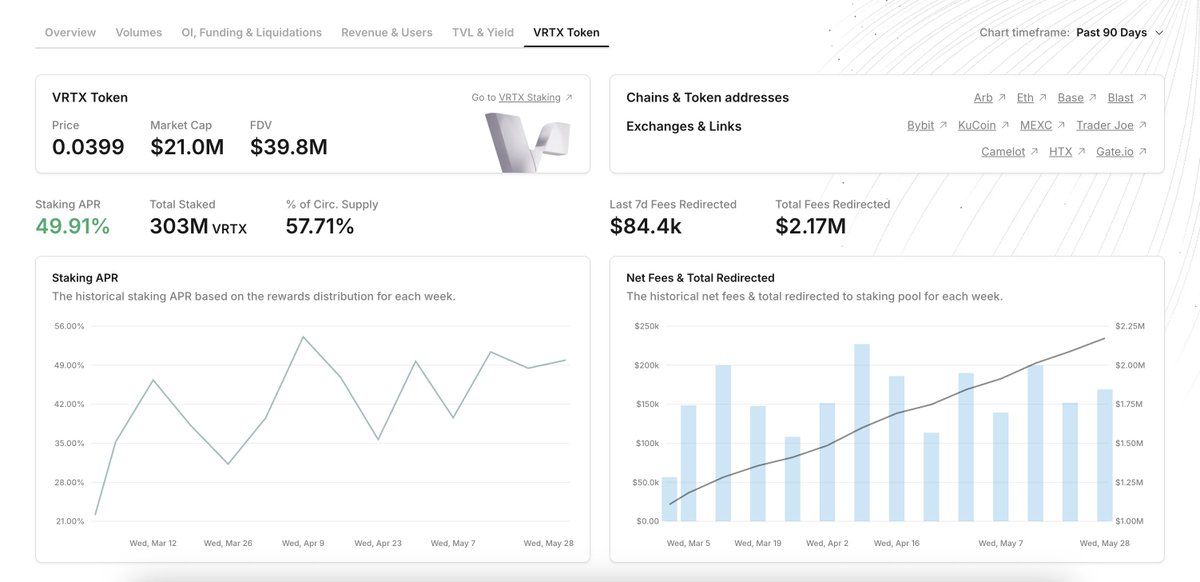Open the Eth token address link
The width and height of the screenshot is (1200, 582).
click(1025, 98)
